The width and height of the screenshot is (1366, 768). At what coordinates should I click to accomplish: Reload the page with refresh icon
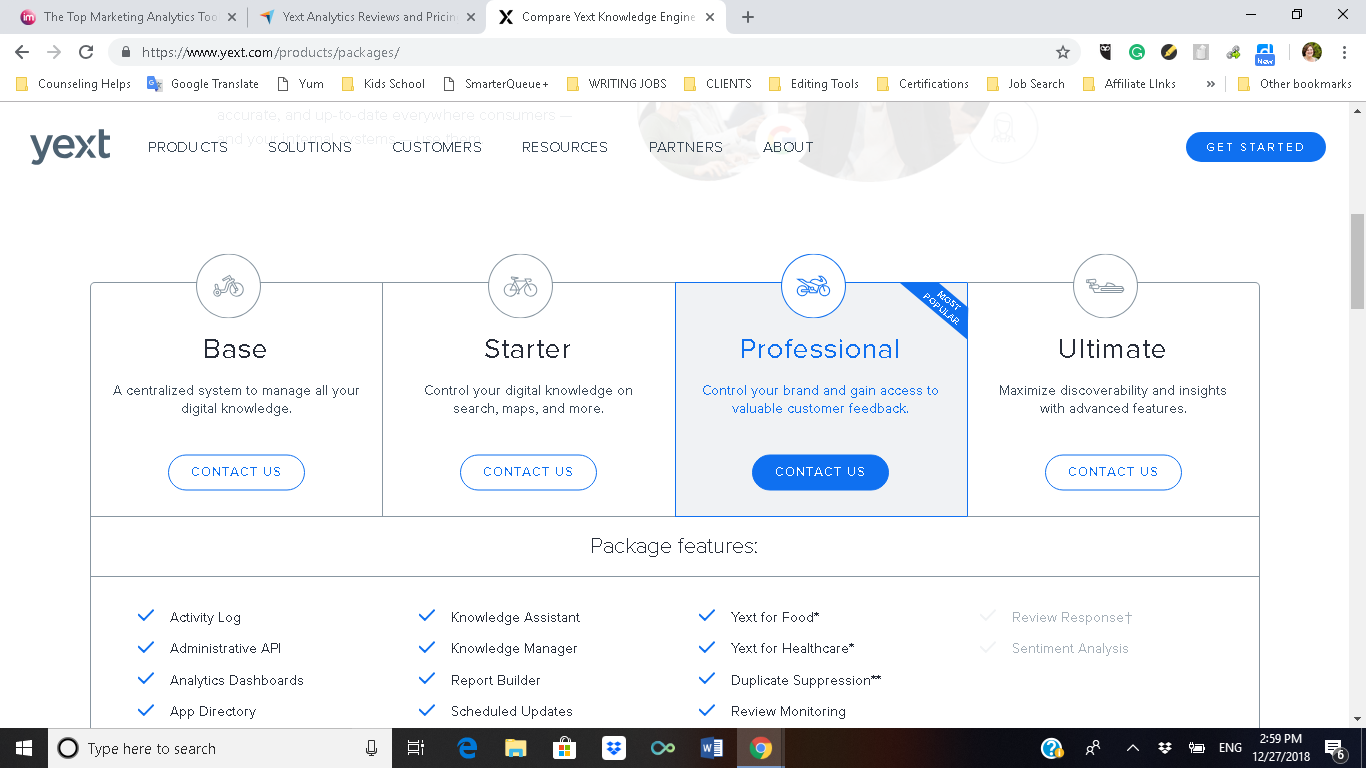click(86, 52)
